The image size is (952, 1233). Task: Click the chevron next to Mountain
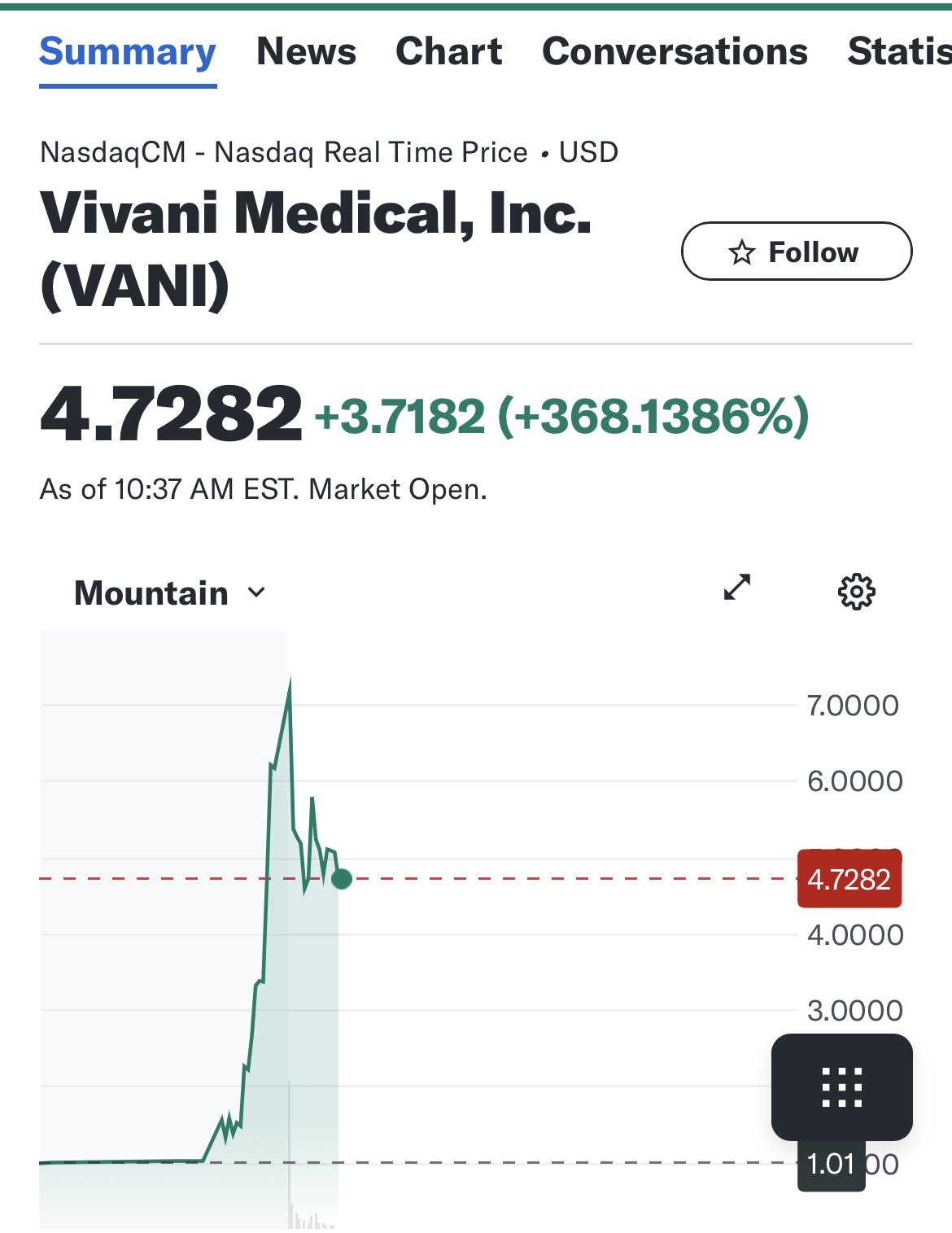coord(256,592)
